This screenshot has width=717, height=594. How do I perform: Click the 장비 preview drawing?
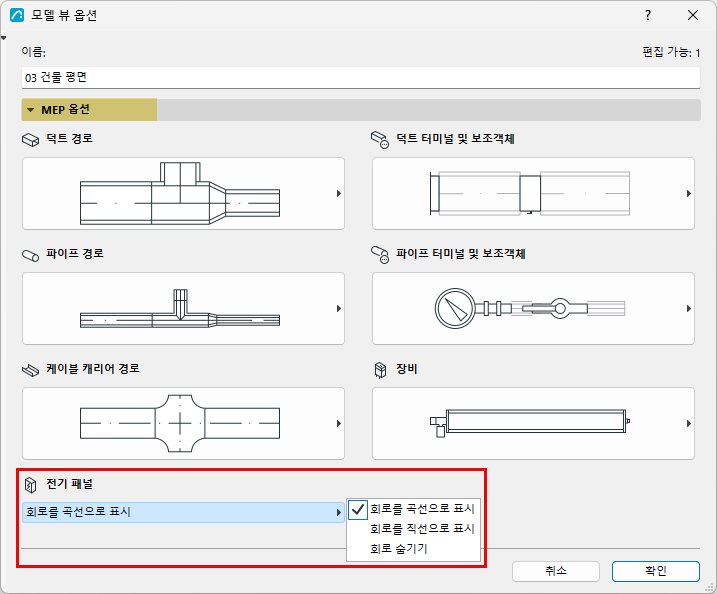tap(530, 423)
